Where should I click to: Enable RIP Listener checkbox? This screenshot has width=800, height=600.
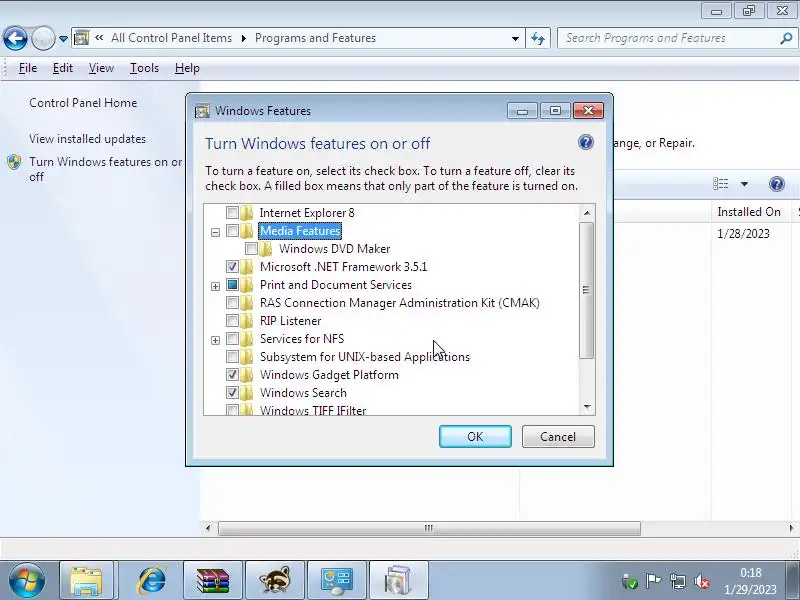pyautogui.click(x=232, y=320)
